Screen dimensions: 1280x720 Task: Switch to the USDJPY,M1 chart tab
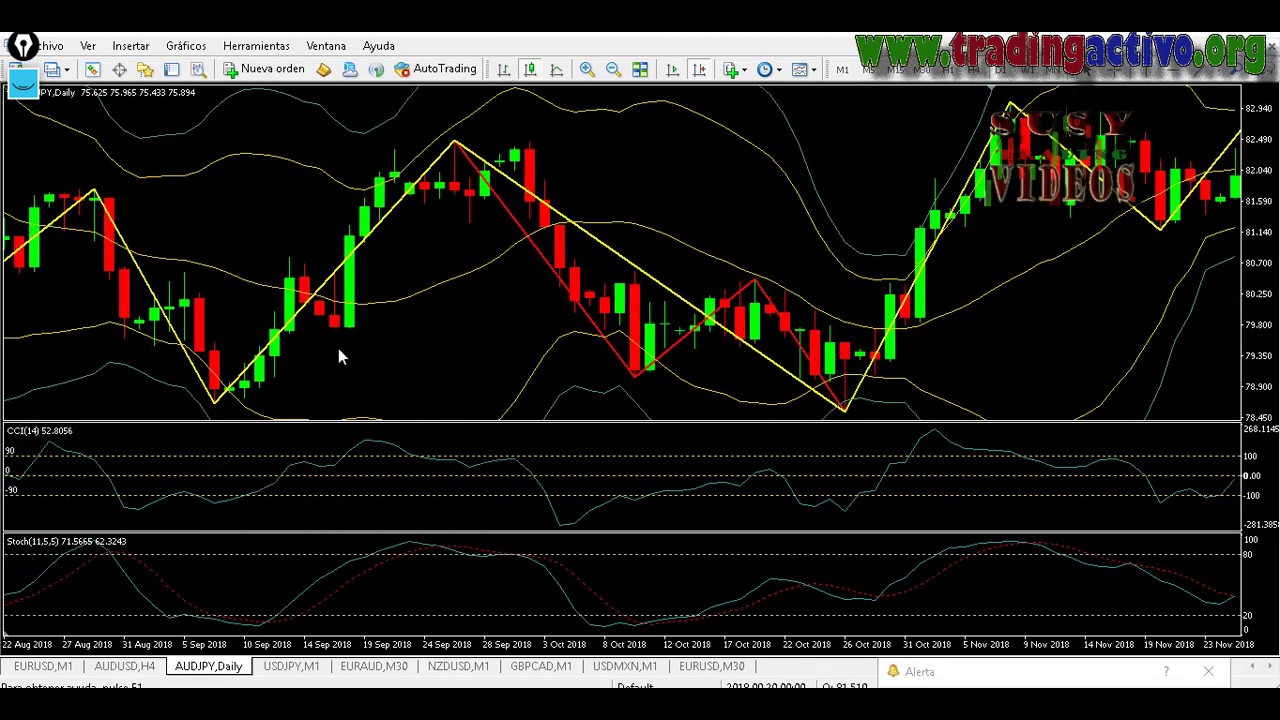[x=291, y=666]
